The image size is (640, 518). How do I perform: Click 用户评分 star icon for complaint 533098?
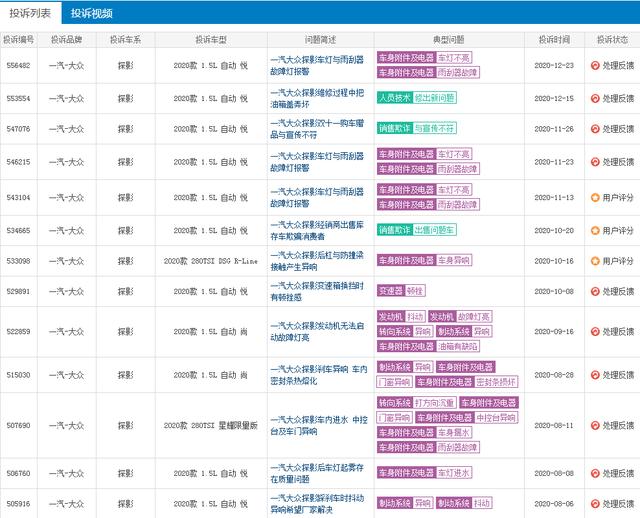(595, 261)
